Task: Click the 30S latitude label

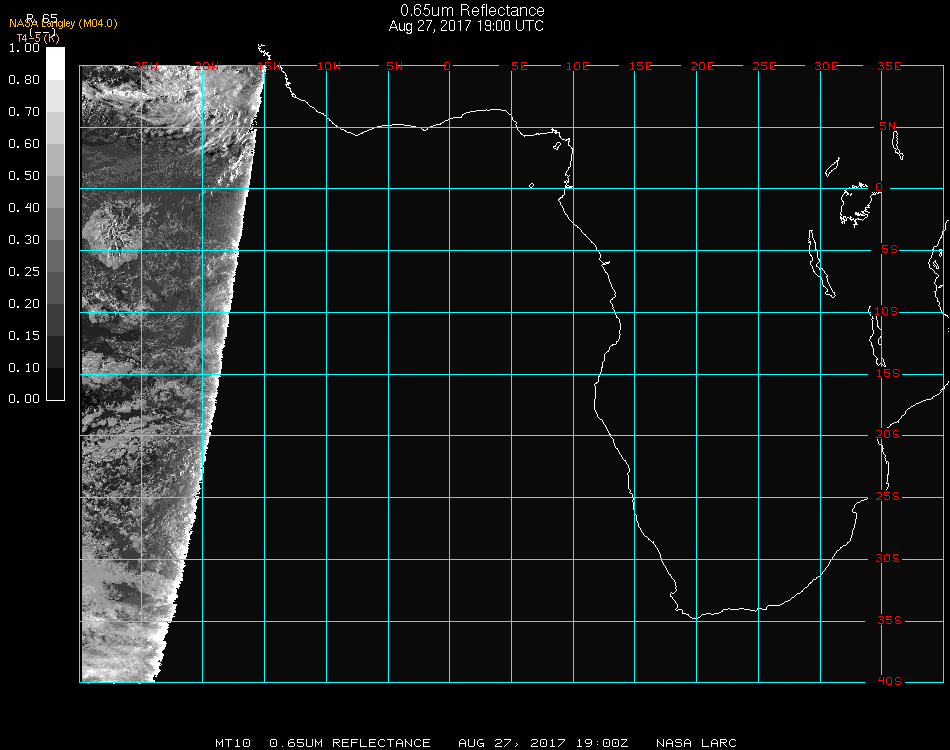Action: click(888, 558)
